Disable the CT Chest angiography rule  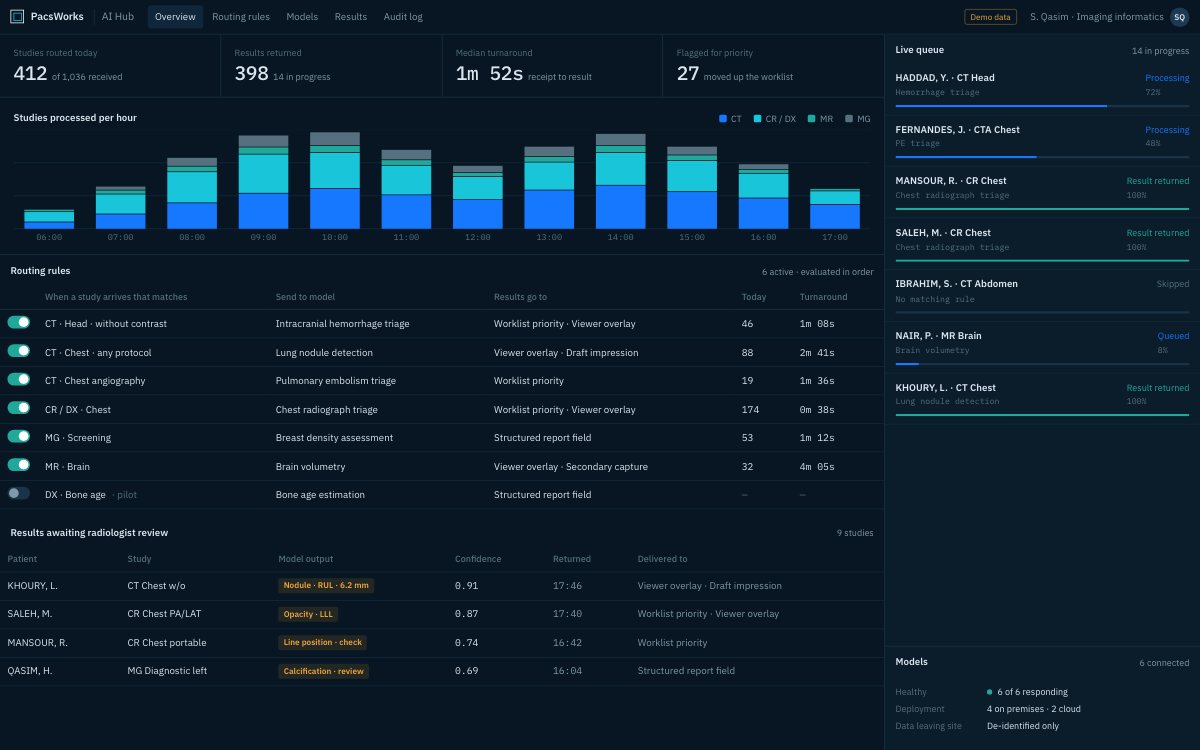[x=19, y=379]
